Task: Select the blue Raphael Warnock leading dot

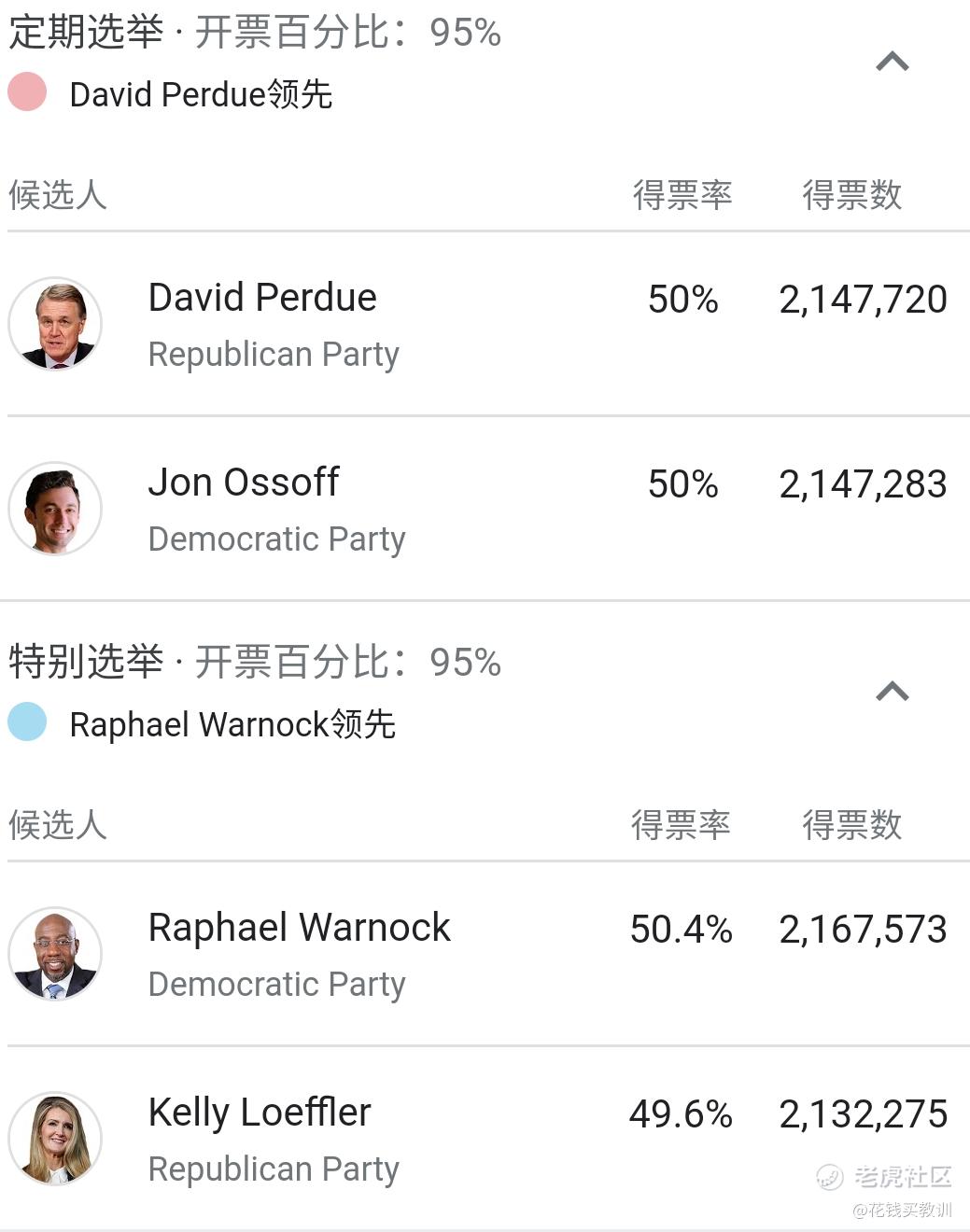Action: [x=27, y=721]
